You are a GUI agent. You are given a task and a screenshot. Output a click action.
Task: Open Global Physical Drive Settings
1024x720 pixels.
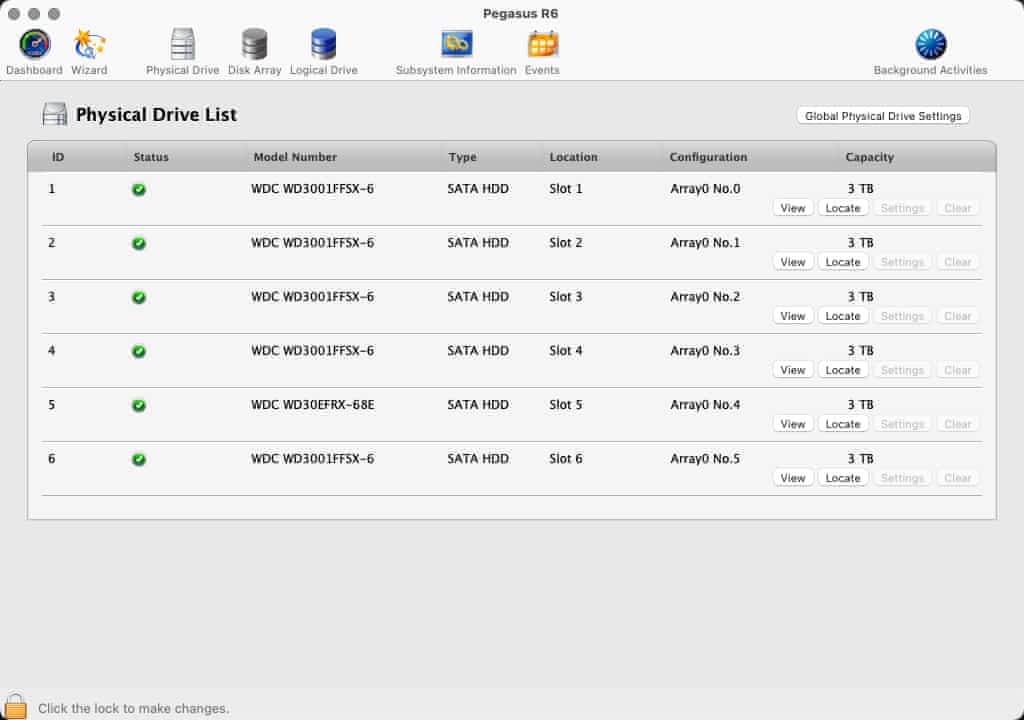point(883,116)
